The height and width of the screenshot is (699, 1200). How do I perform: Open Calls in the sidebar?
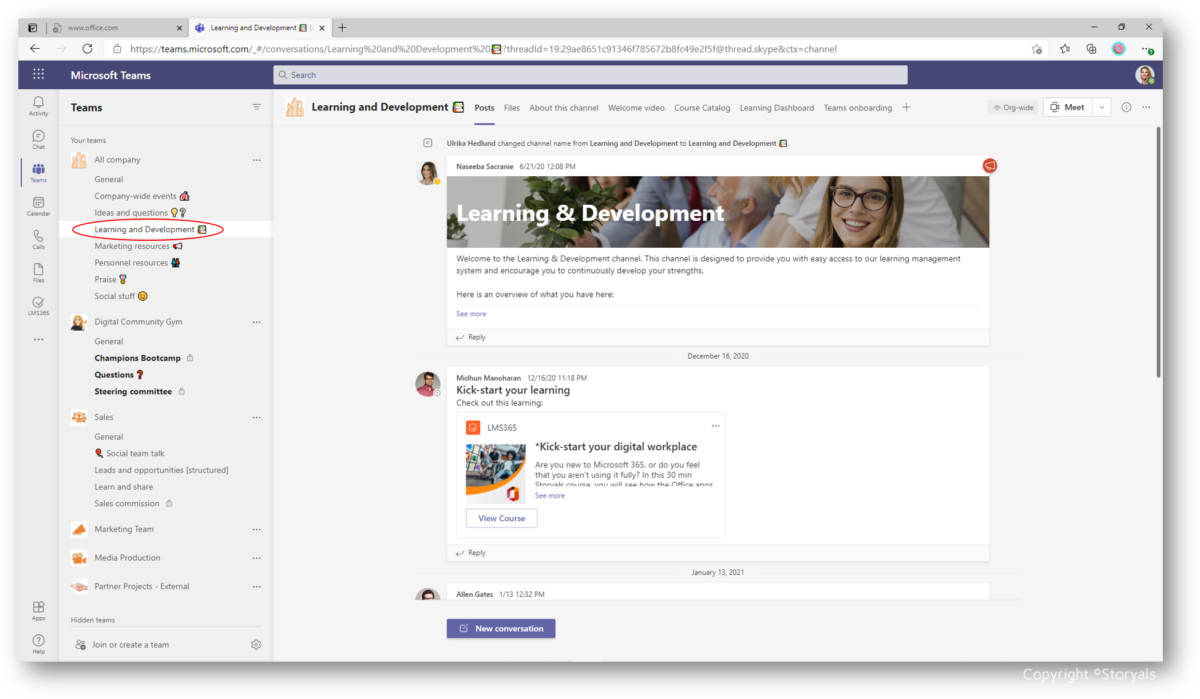click(38, 239)
